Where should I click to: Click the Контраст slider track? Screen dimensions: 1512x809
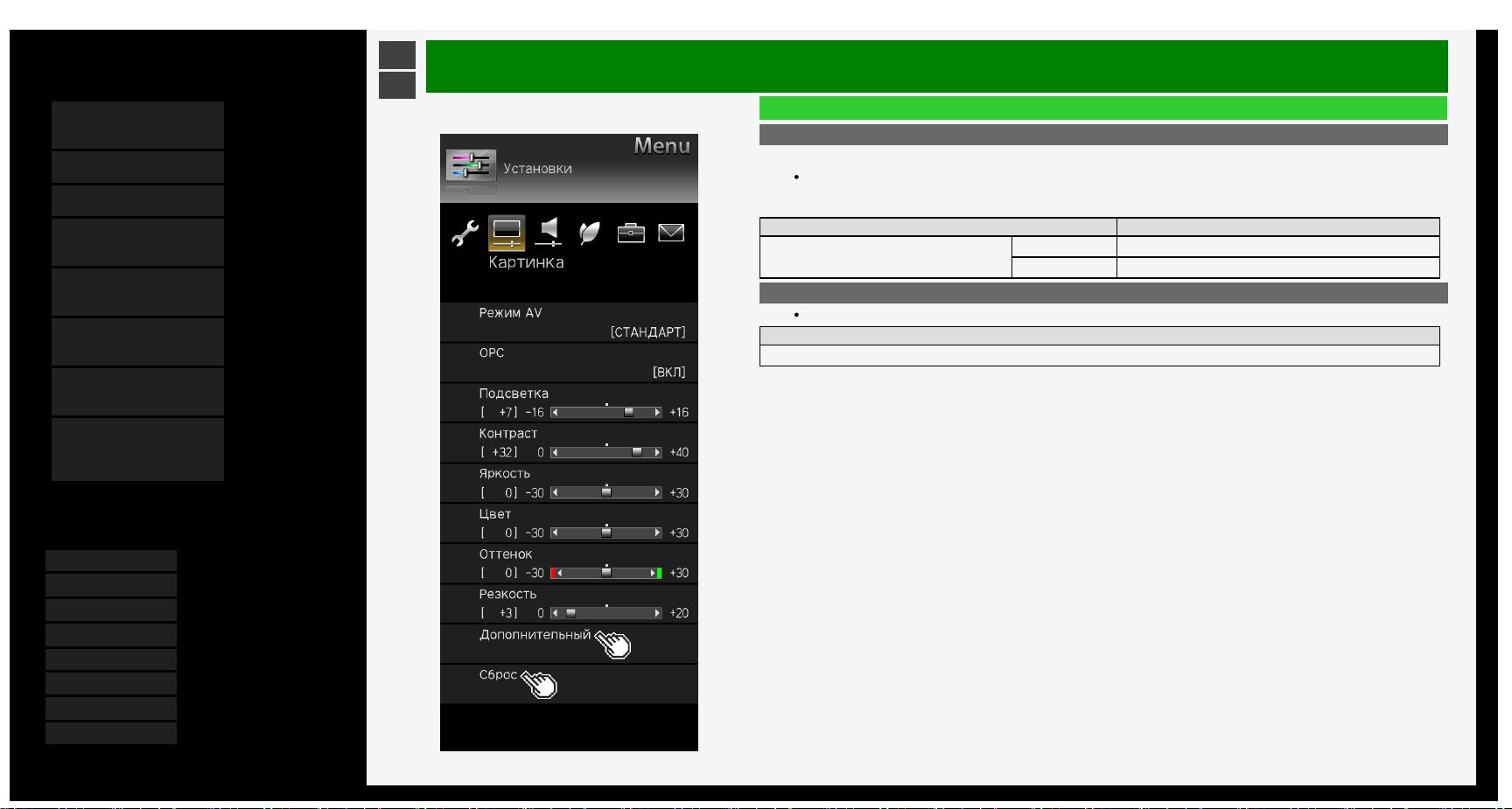click(x=606, y=452)
